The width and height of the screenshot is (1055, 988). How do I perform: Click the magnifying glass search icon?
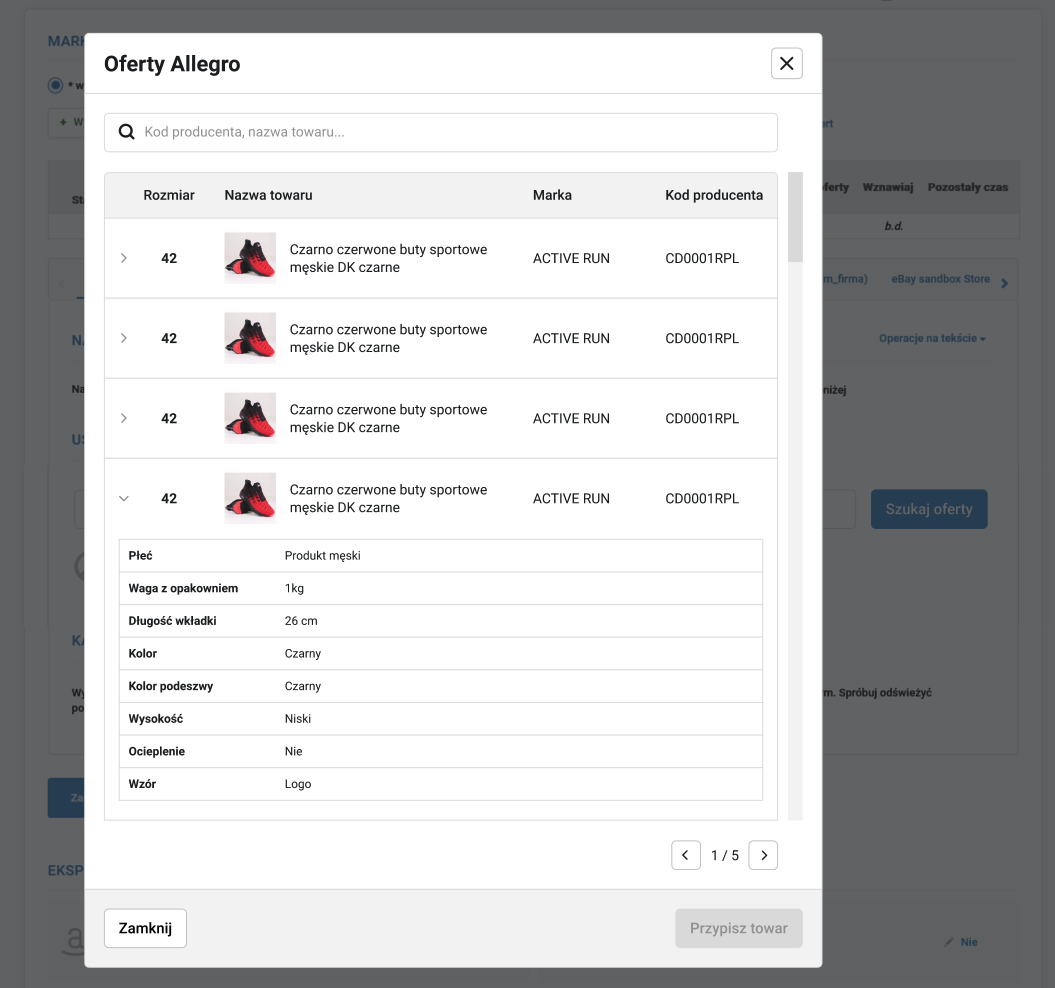tap(127, 132)
